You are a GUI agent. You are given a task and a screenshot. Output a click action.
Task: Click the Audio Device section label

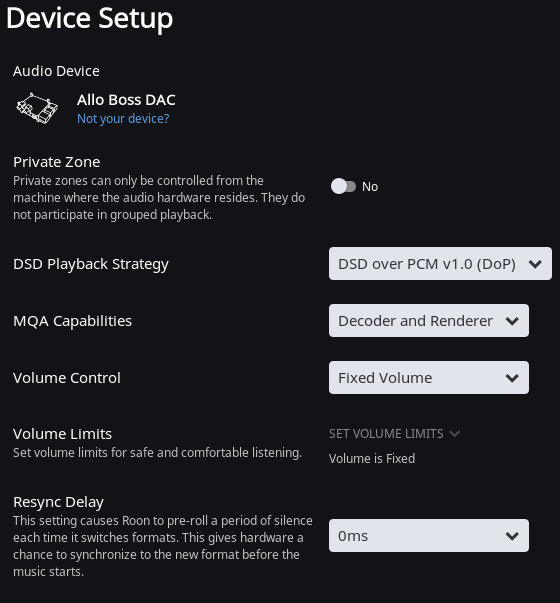pos(56,71)
